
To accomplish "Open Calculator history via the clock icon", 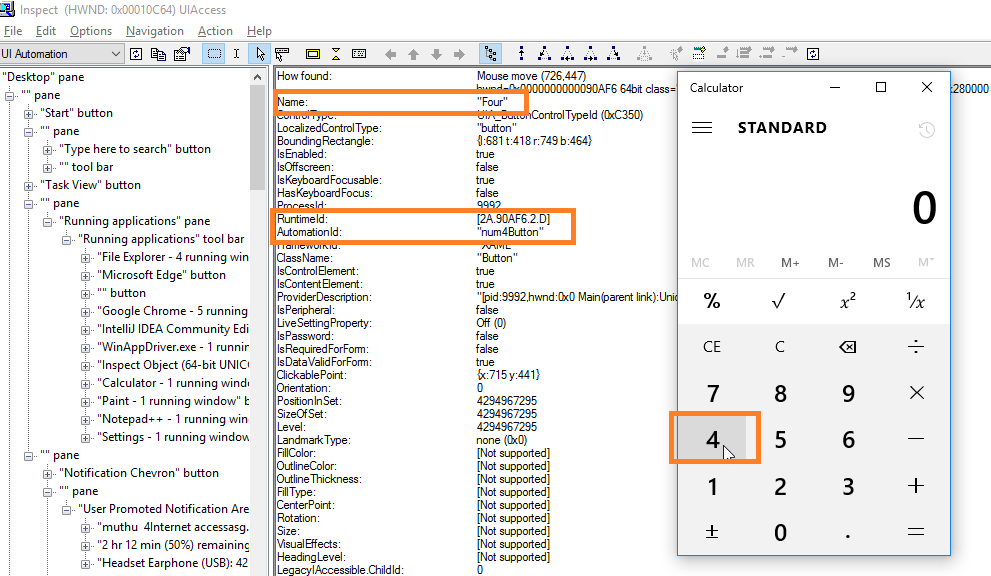I will 926,130.
